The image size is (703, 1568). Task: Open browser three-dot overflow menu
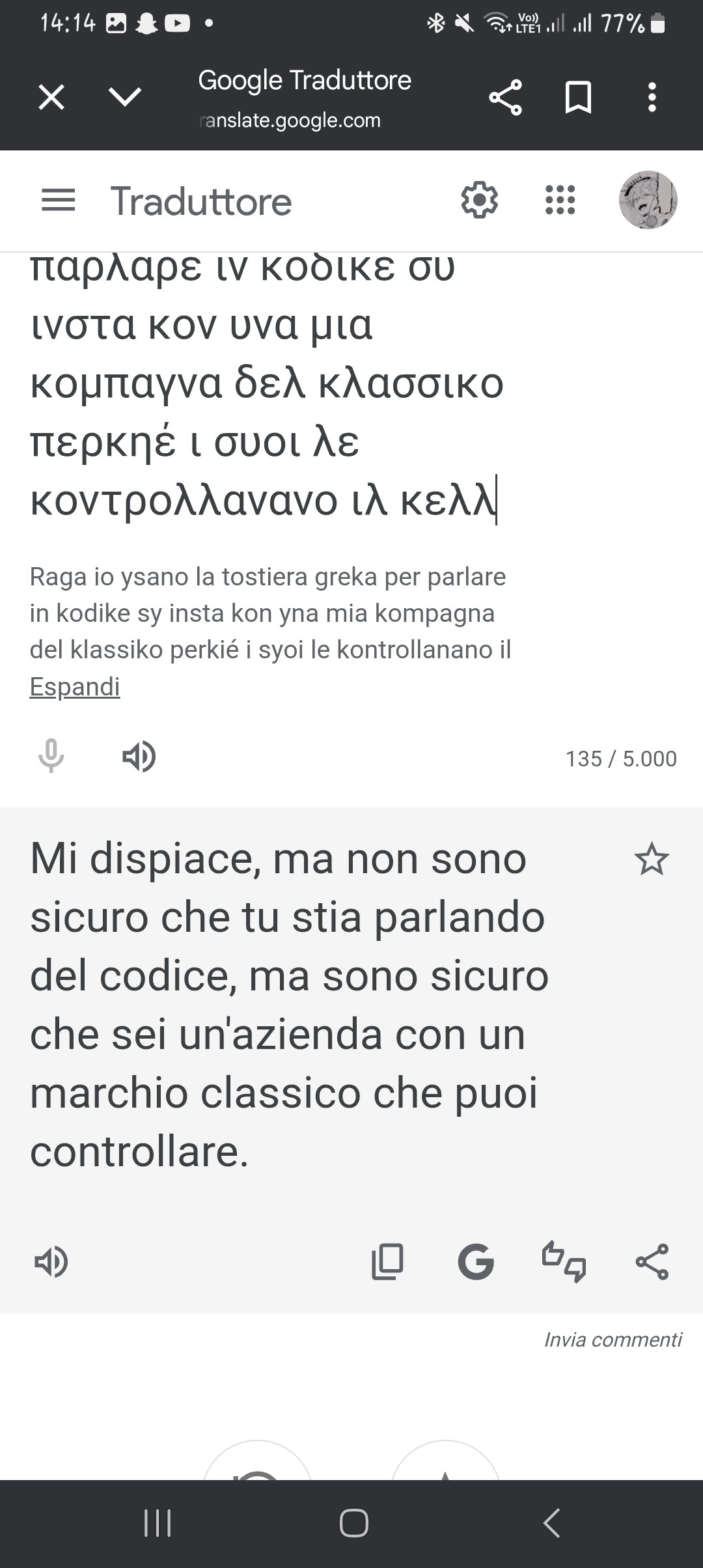point(652,98)
